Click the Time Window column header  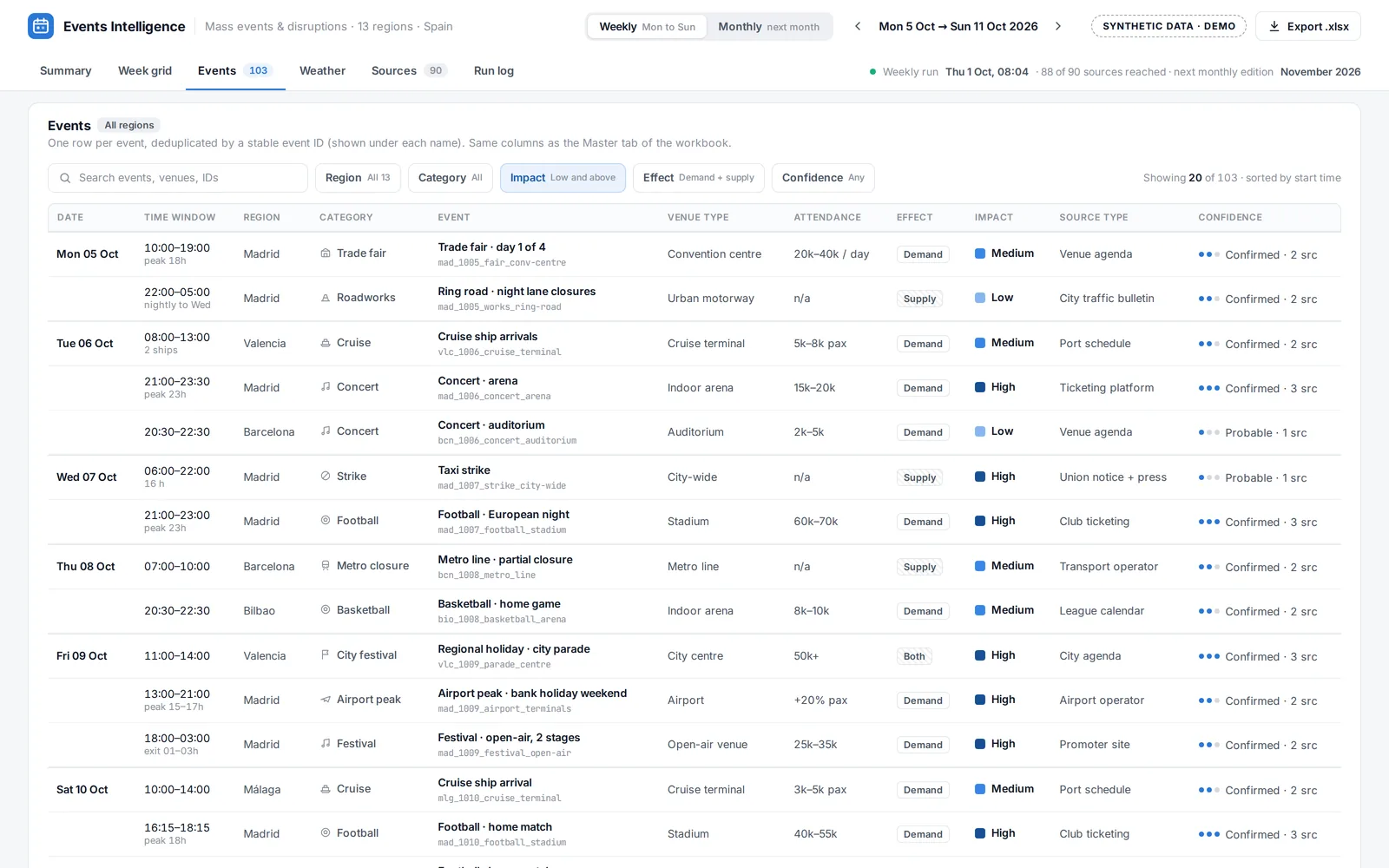coord(180,217)
